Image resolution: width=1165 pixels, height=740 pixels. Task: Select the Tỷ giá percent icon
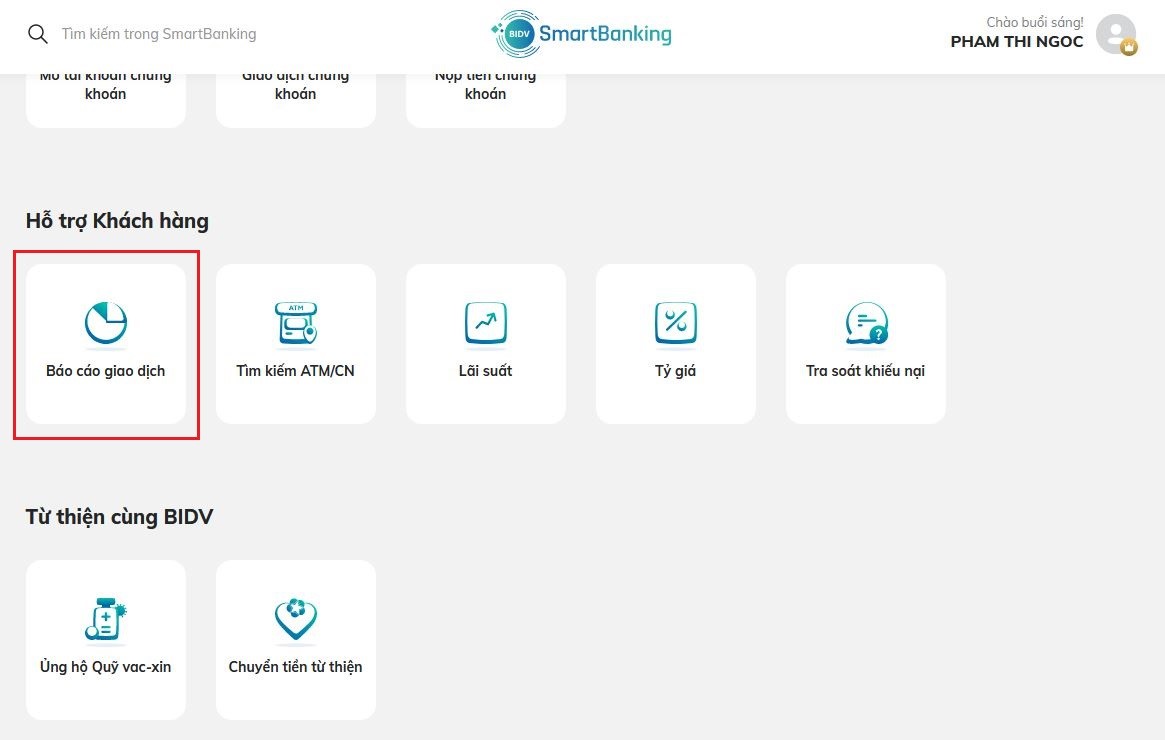675,324
